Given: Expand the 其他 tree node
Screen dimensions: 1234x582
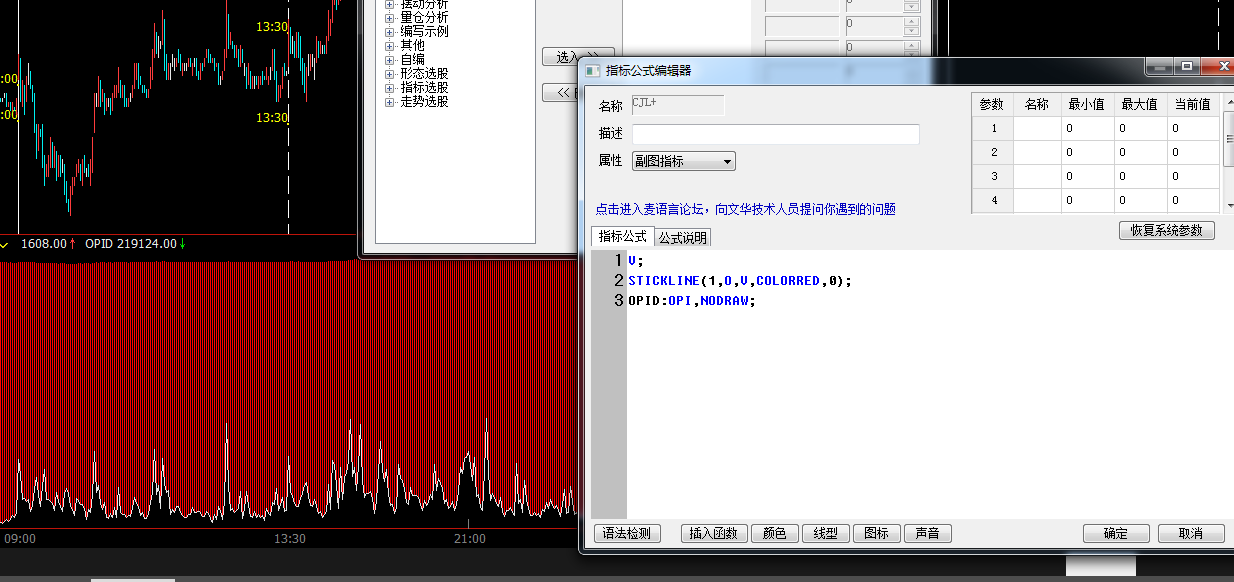Looking at the screenshot, I should [x=390, y=46].
